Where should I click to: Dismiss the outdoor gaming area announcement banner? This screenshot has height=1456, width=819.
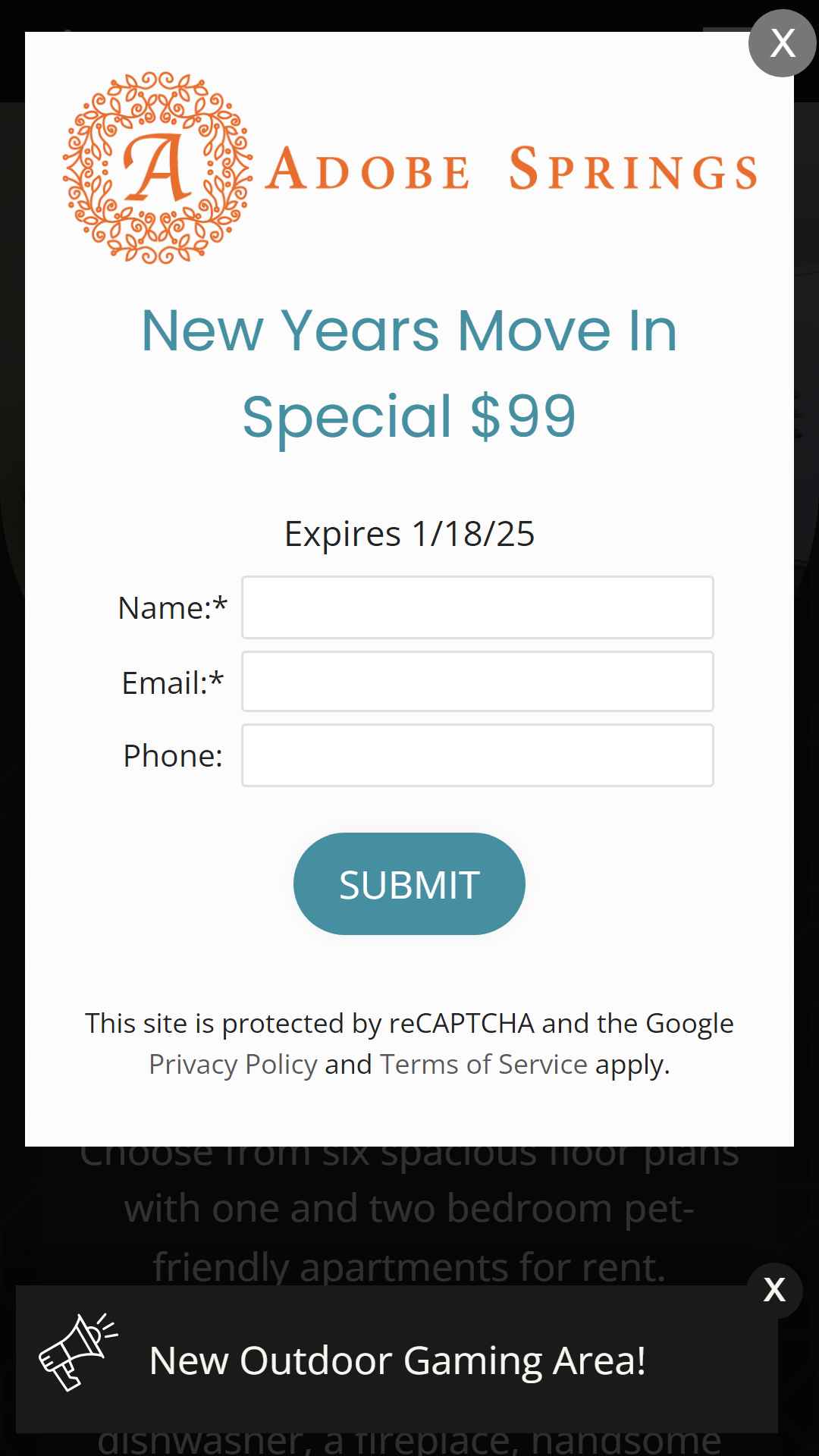(774, 1290)
